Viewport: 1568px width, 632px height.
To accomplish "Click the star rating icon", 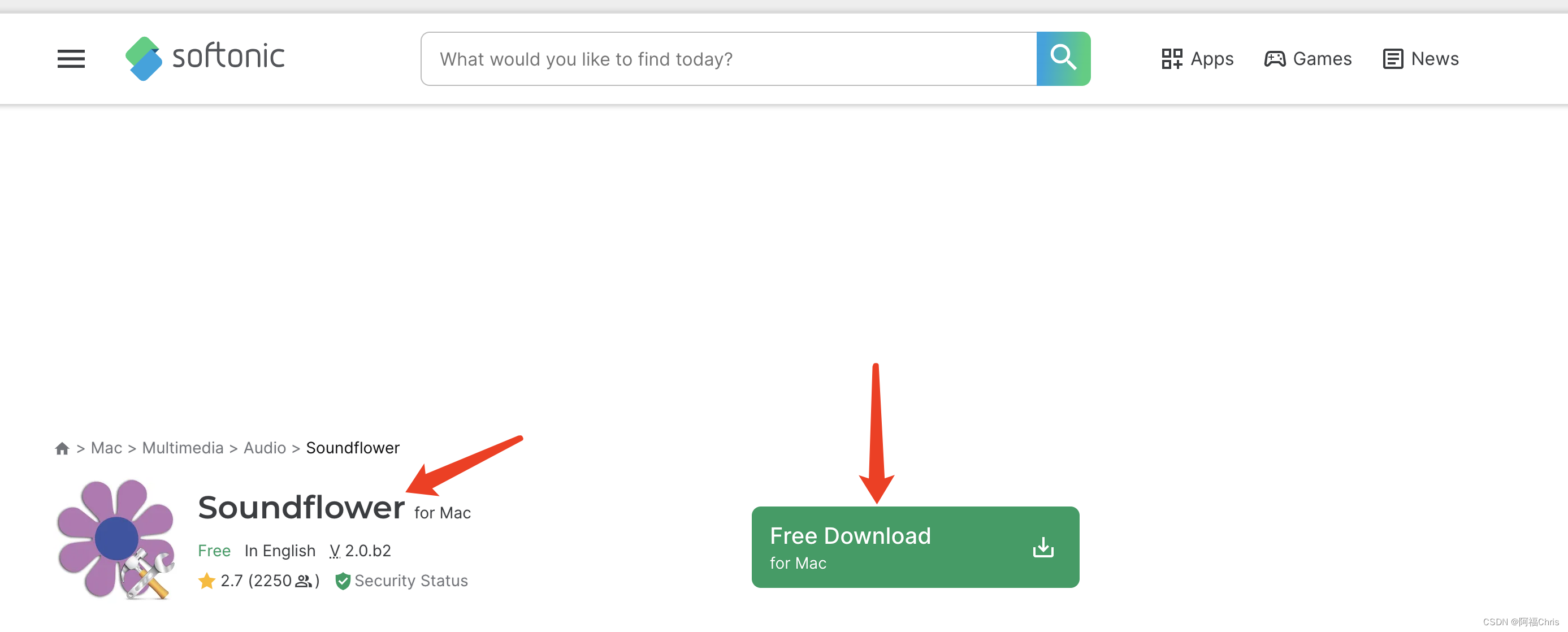I will pyautogui.click(x=206, y=580).
